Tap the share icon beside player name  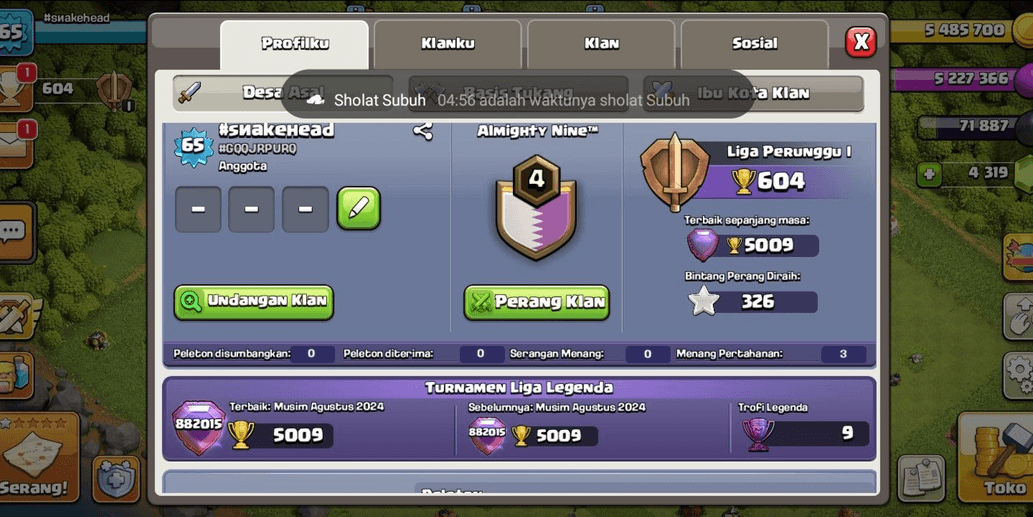point(423,131)
